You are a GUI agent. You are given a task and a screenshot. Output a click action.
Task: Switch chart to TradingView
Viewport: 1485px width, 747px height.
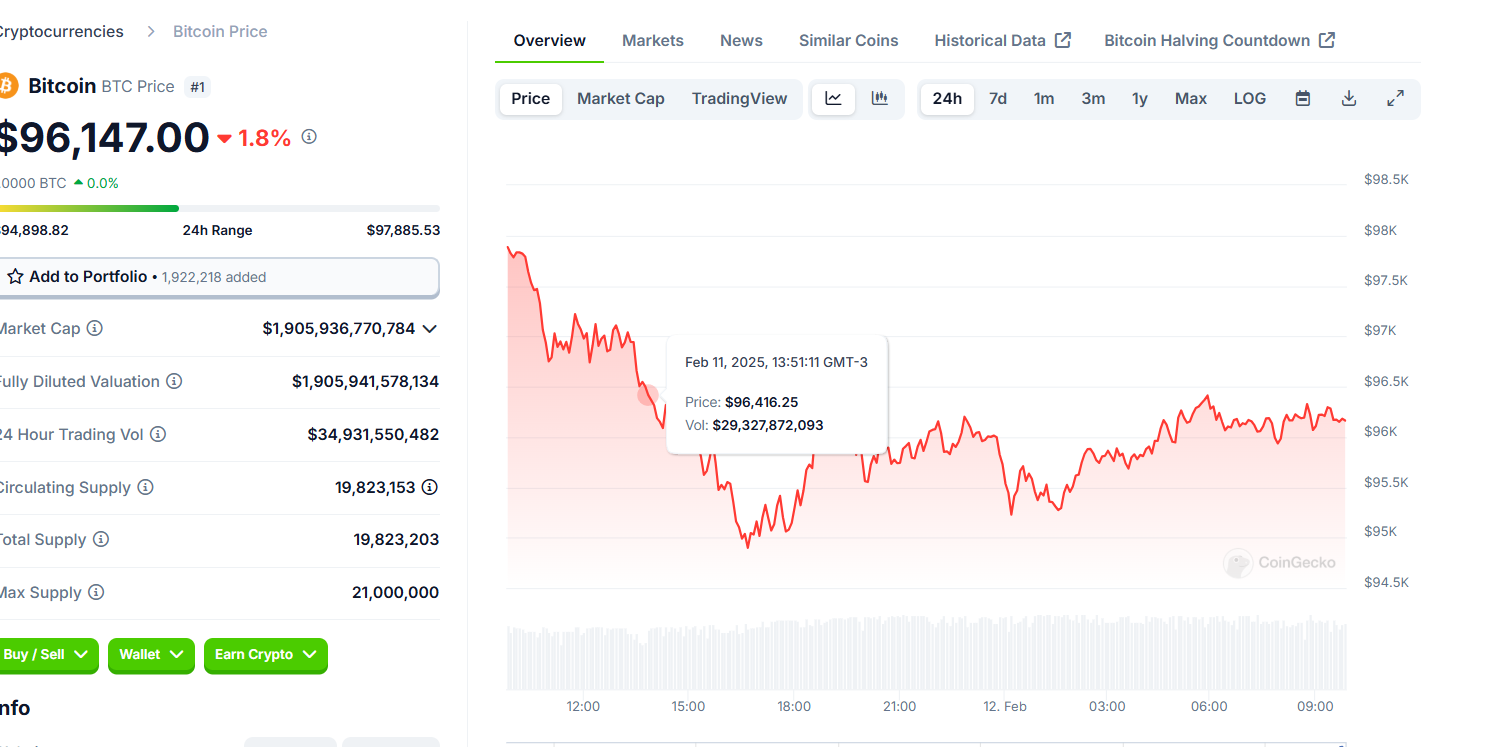point(740,98)
